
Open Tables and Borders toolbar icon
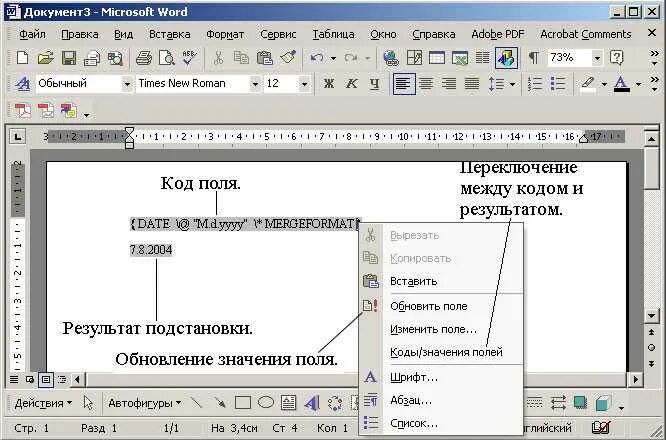(414, 58)
